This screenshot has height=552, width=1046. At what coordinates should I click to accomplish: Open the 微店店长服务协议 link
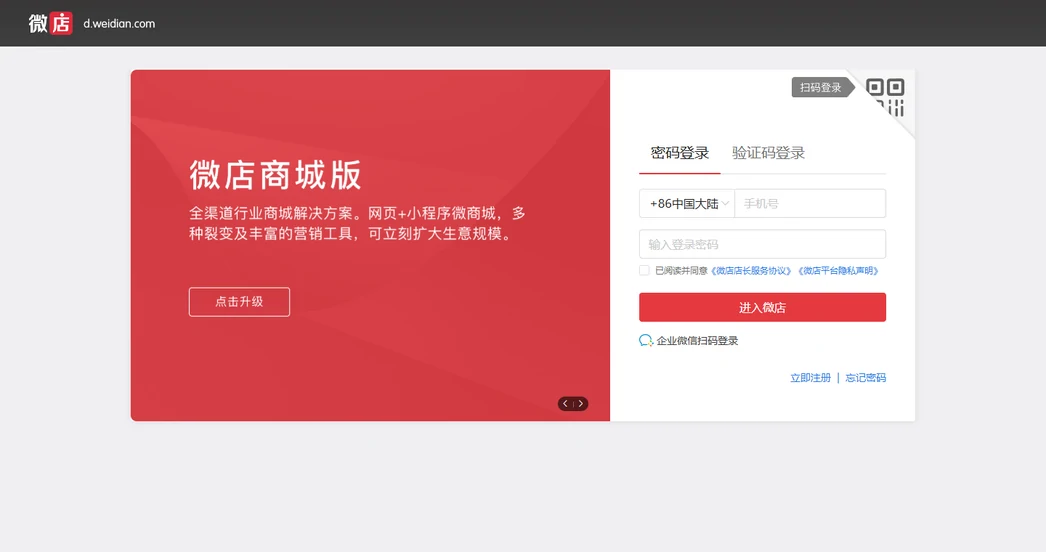[x=752, y=271]
